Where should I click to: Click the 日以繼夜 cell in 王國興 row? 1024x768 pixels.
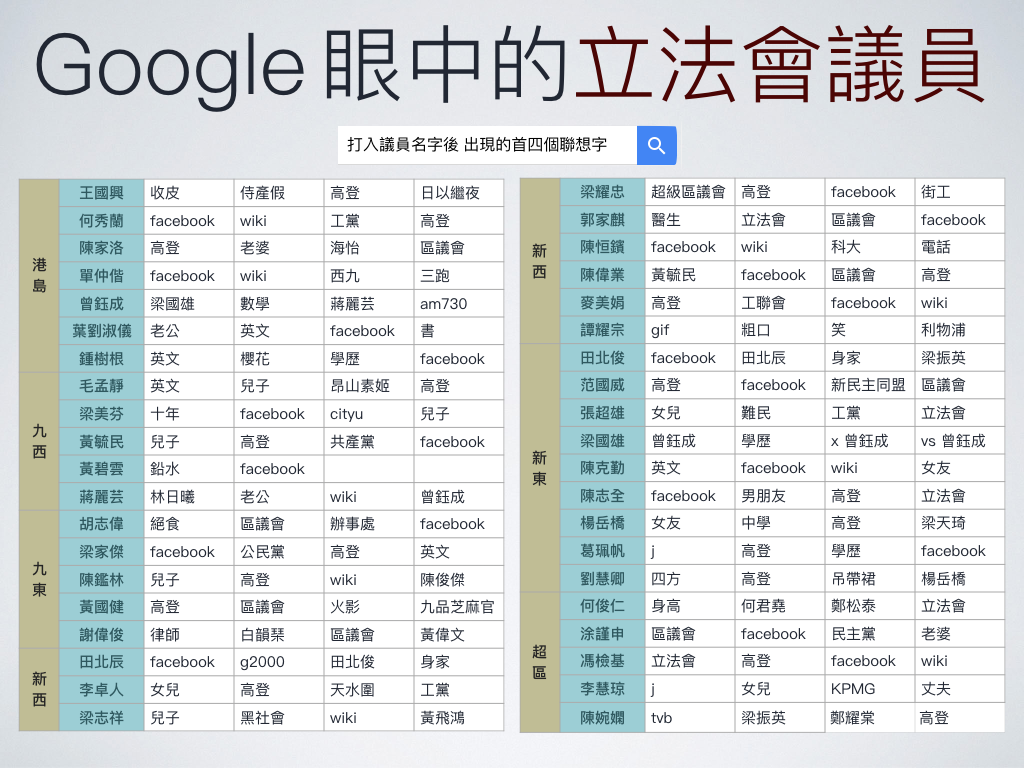click(459, 193)
